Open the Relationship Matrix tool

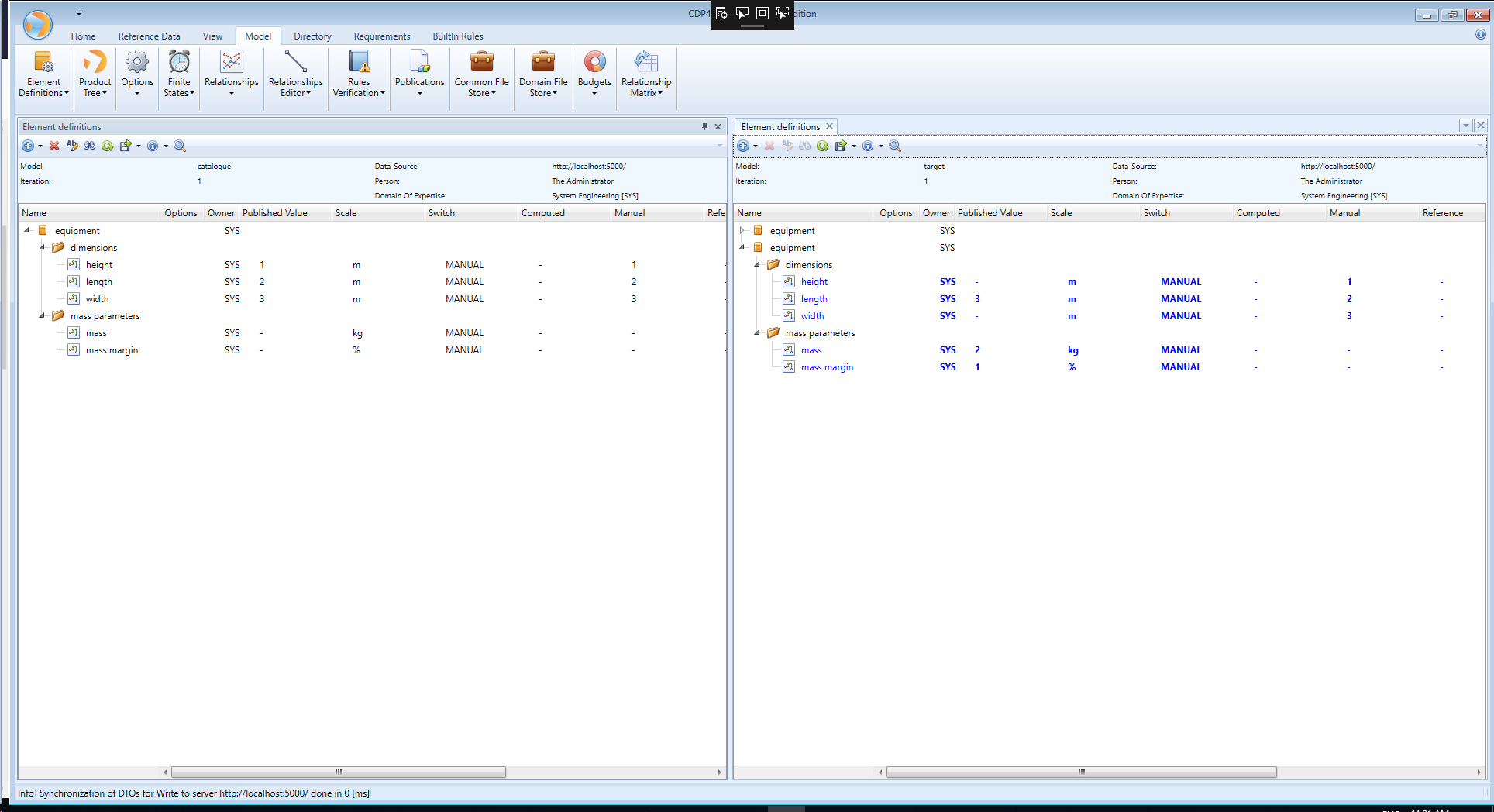[x=645, y=74]
